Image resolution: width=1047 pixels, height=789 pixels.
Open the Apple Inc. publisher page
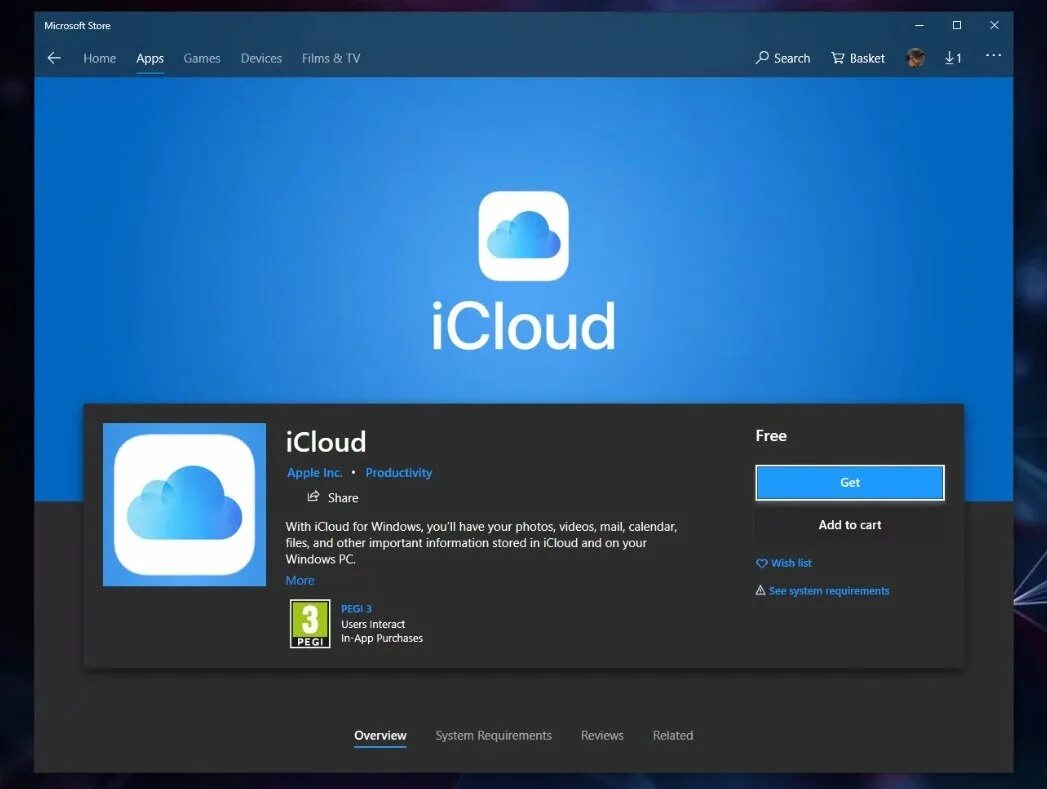[x=314, y=472]
